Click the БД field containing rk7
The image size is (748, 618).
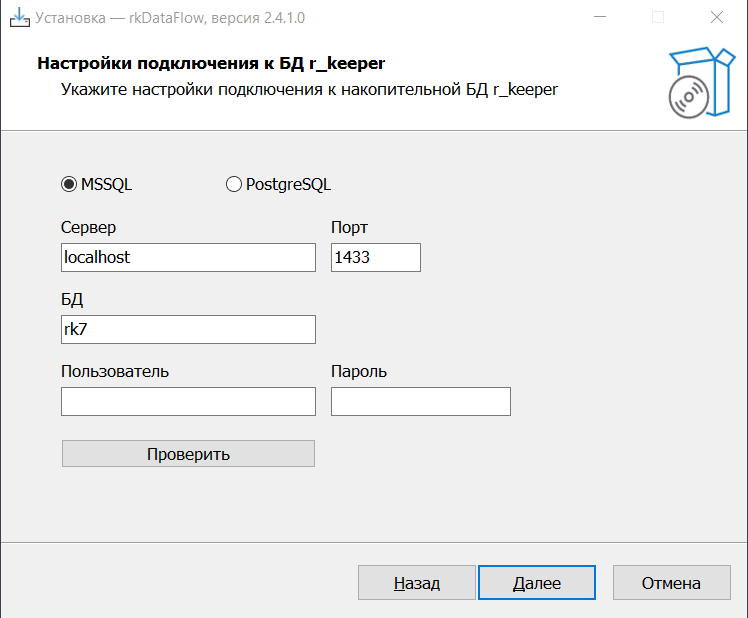188,329
